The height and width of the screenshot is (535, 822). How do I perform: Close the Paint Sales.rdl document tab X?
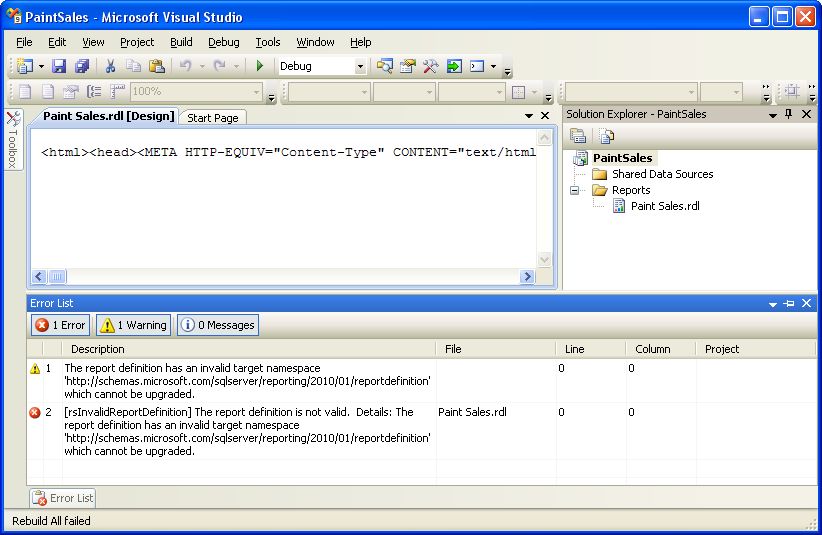pos(545,115)
